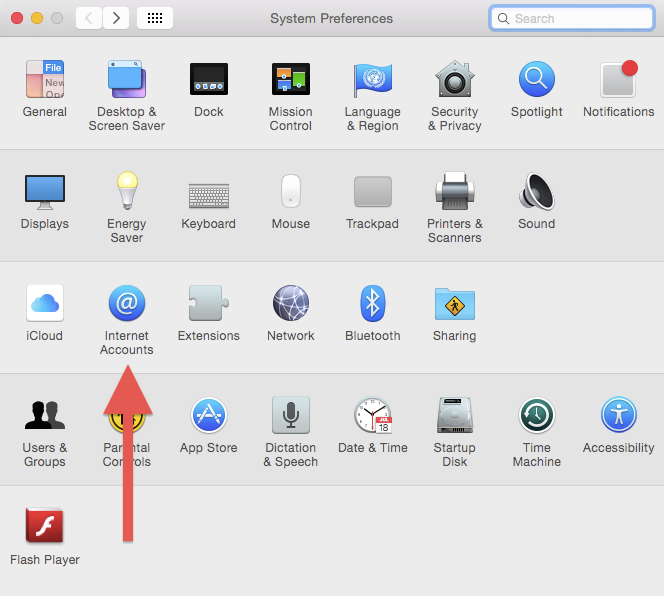Open Spotlight preferences
The image size is (664, 596).
[x=537, y=79]
